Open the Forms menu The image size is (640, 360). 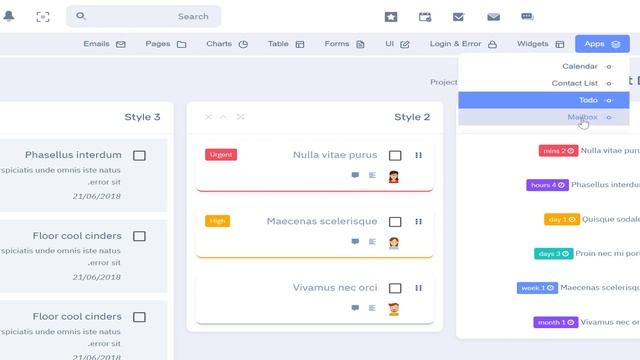[344, 44]
